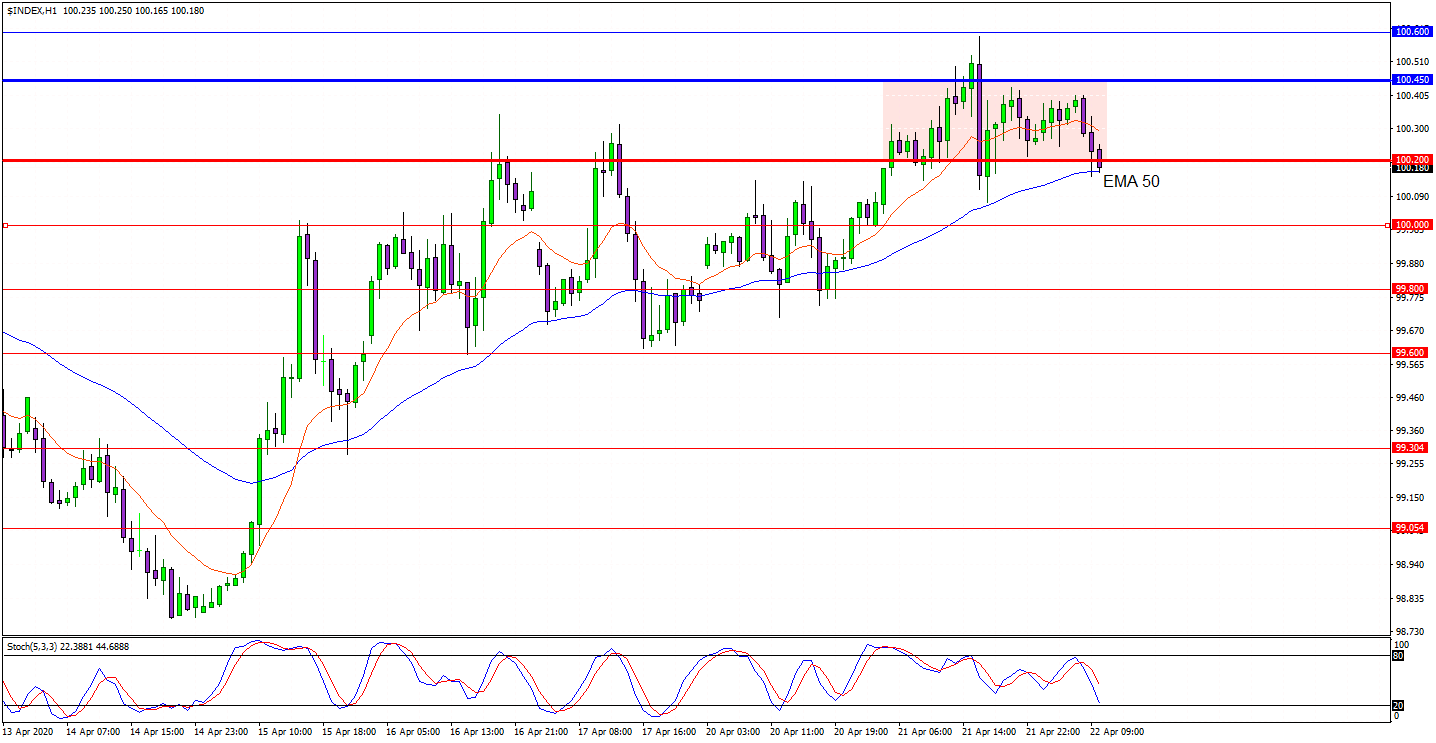Click the 100.090 price scale value
The image size is (1436, 743).
[1411, 196]
